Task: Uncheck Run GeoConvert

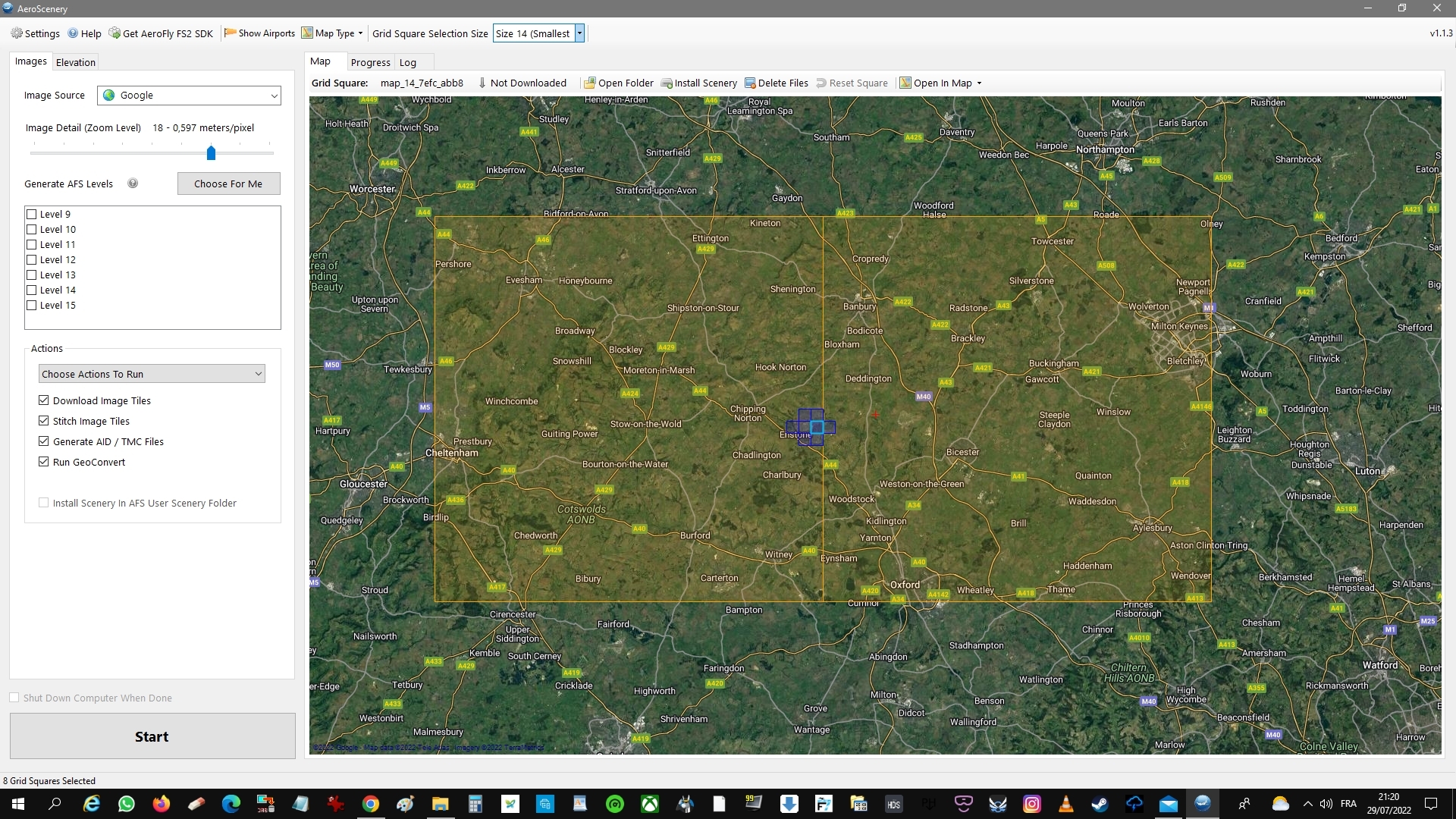Action: (44, 462)
